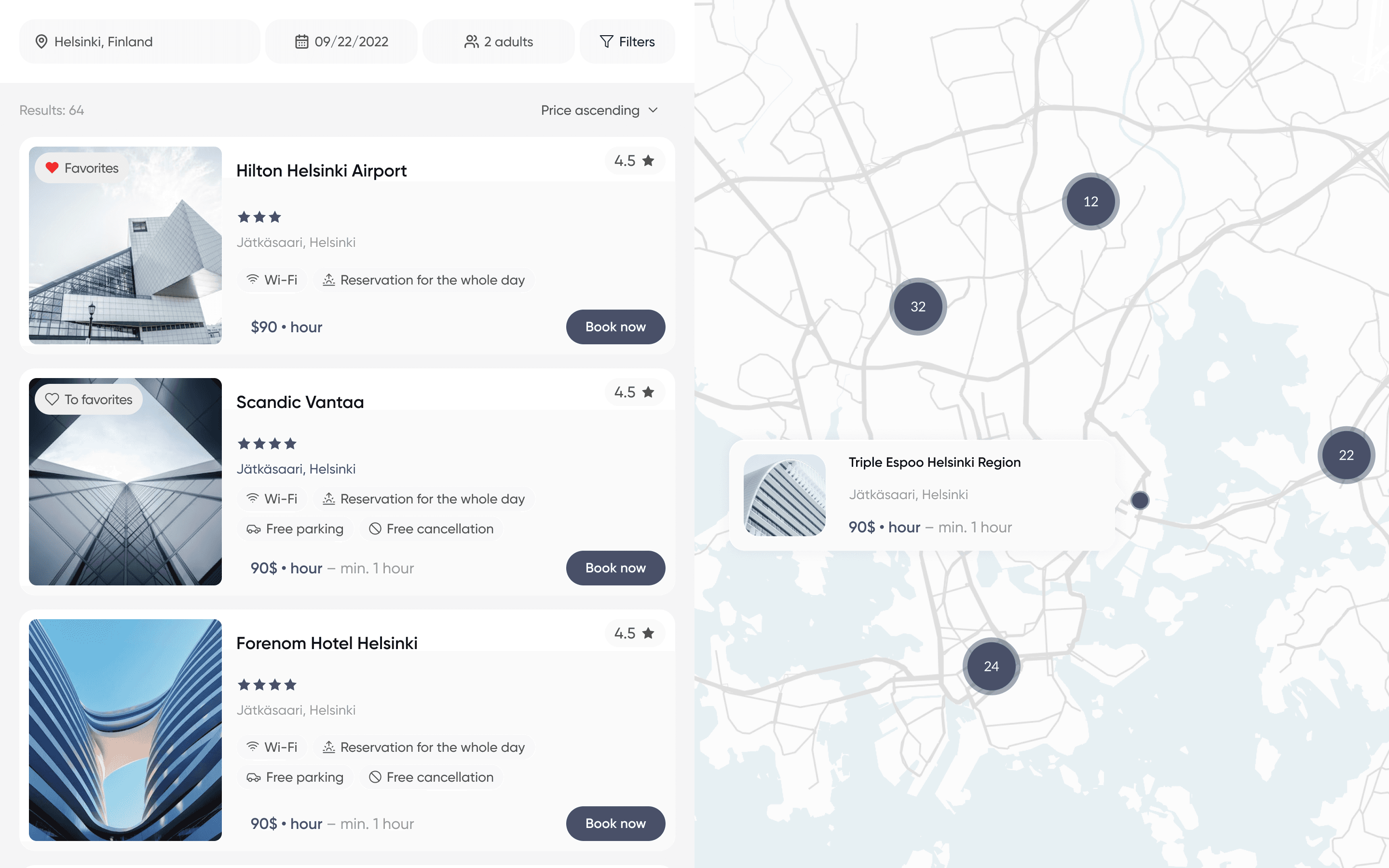Click the people icon beside 2 adults
The height and width of the screenshot is (868, 1389).
tap(471, 41)
